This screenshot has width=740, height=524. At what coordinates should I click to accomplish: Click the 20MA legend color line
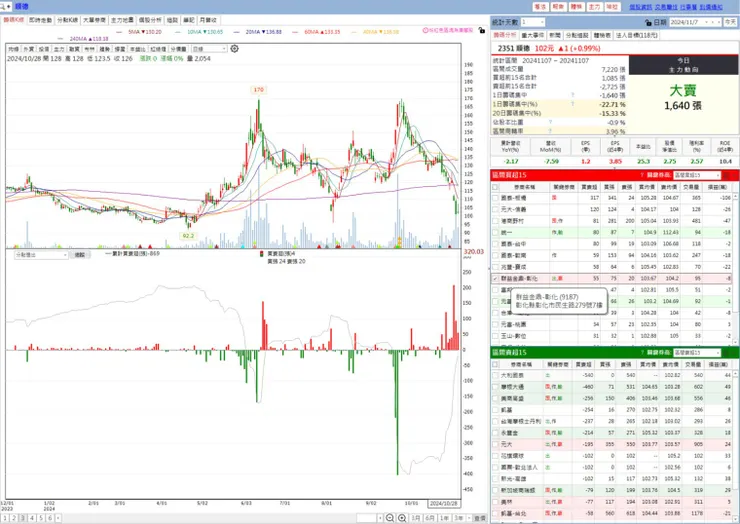click(236, 32)
